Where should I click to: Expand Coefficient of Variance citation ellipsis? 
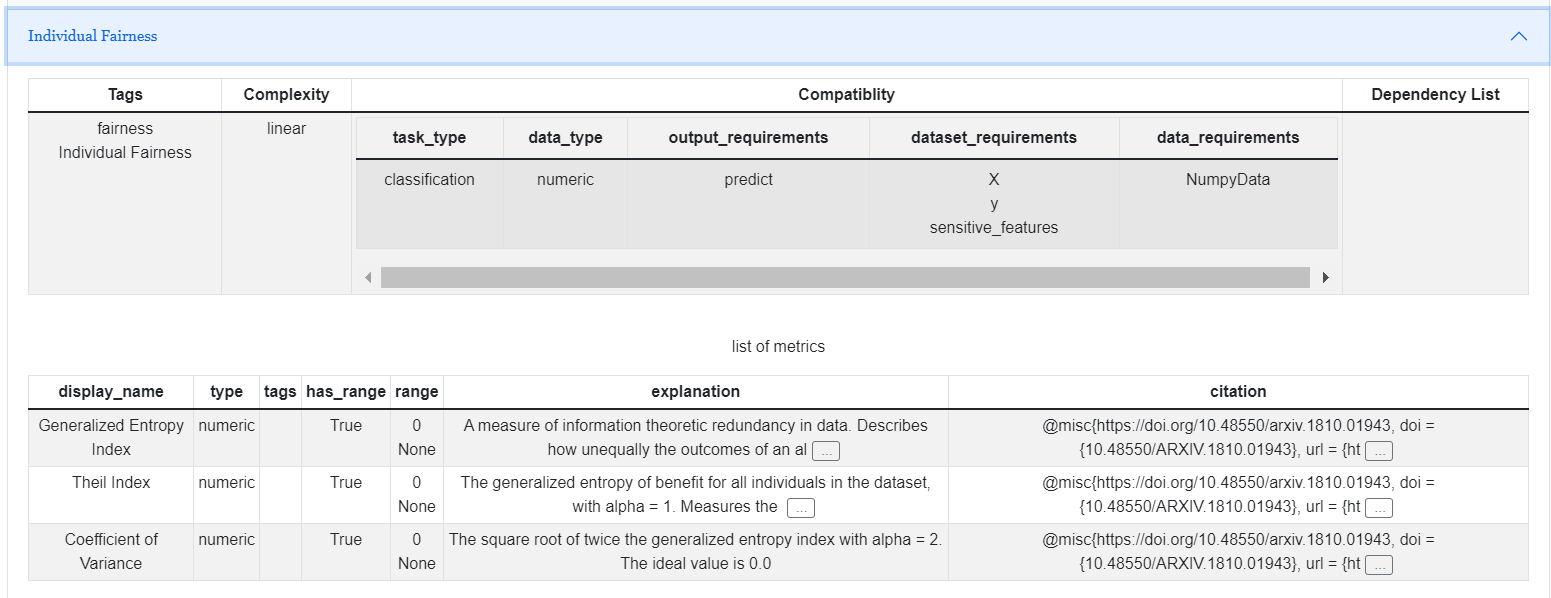click(1379, 565)
